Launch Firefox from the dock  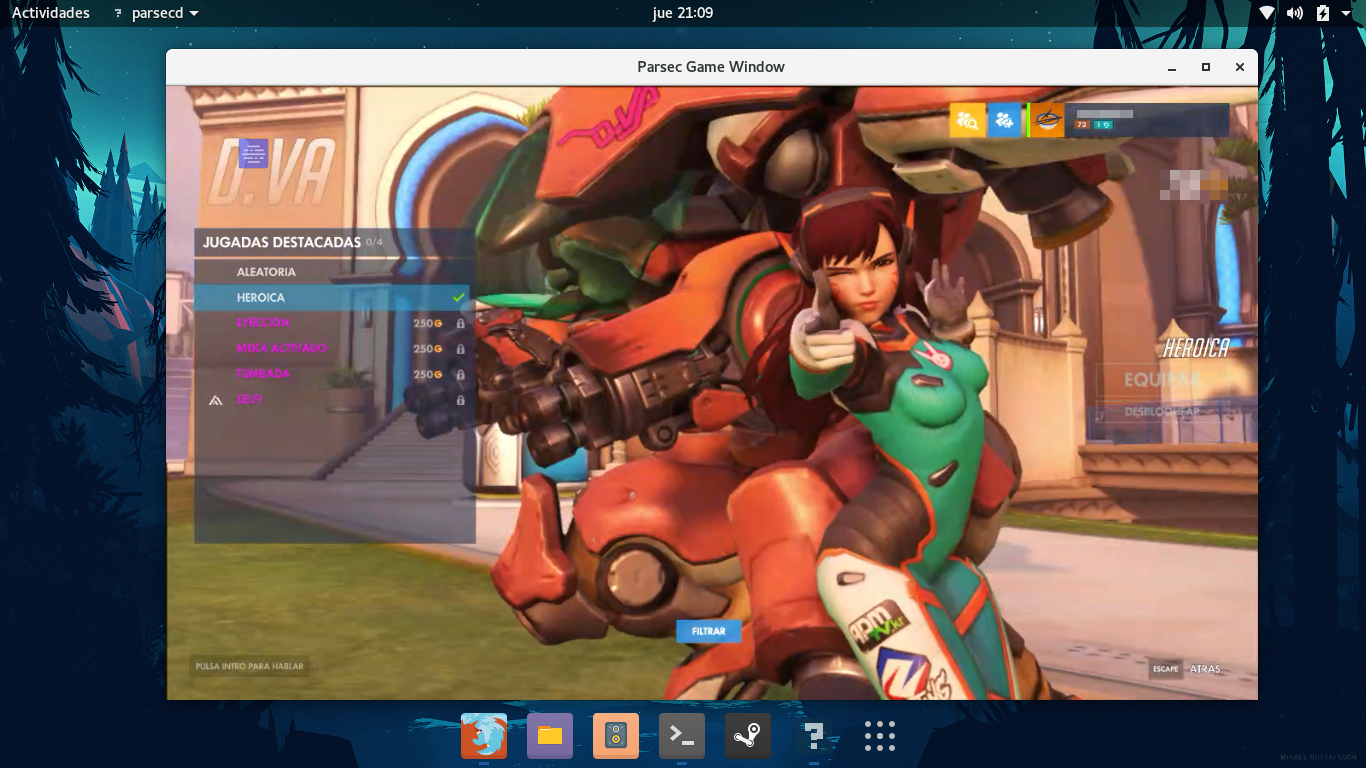pyautogui.click(x=484, y=736)
